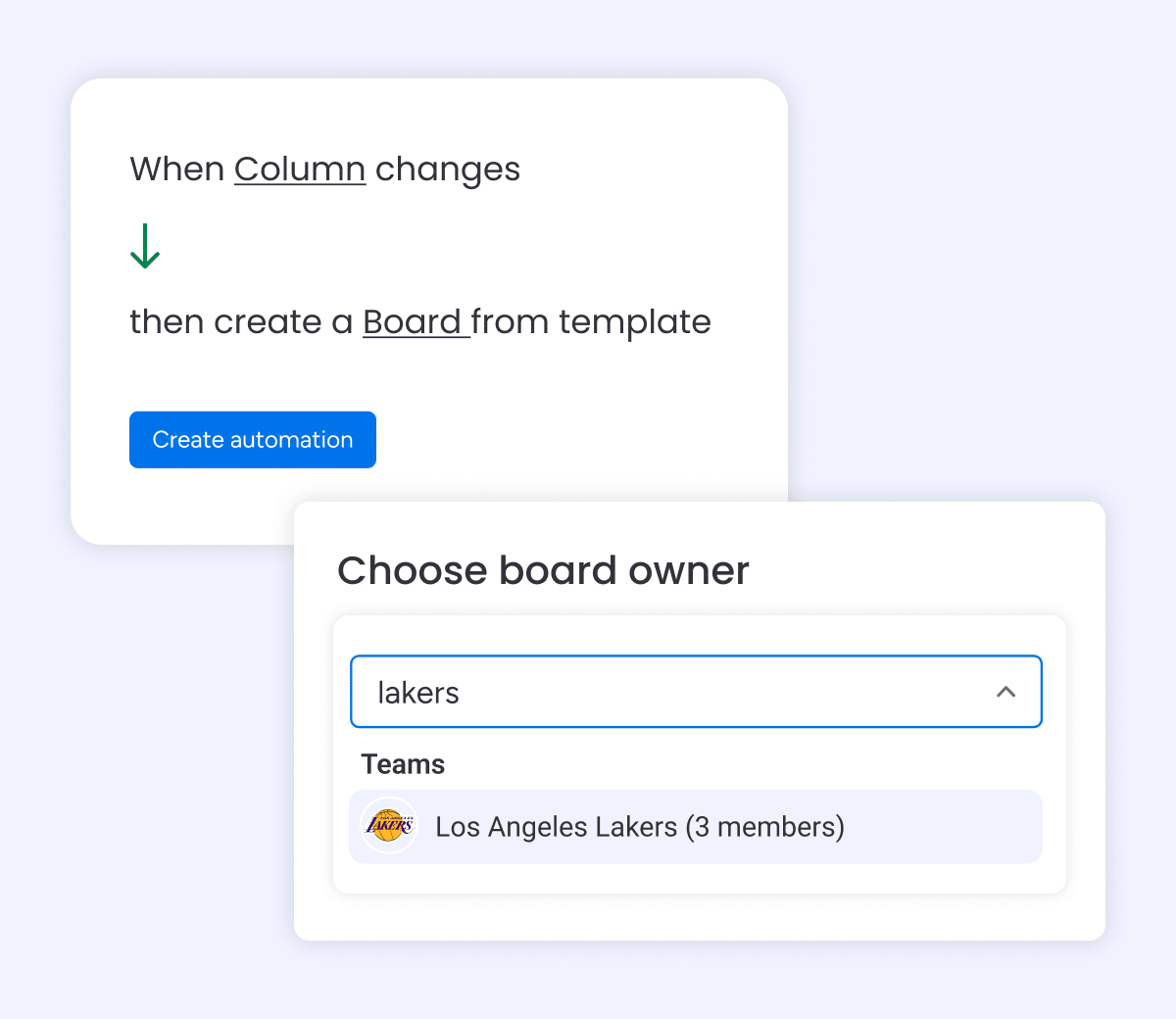Viewport: 1176px width, 1019px height.
Task: Click the "Teams" section heading
Action: coord(403,764)
